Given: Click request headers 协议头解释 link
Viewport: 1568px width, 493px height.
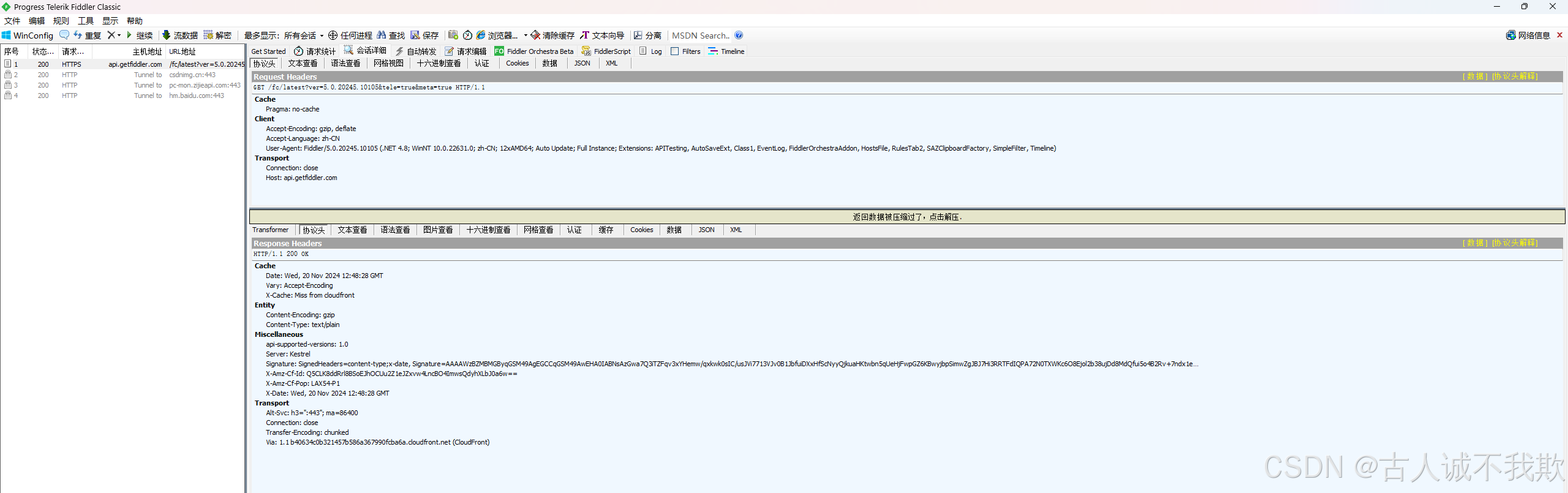Looking at the screenshot, I should pyautogui.click(x=1515, y=77).
